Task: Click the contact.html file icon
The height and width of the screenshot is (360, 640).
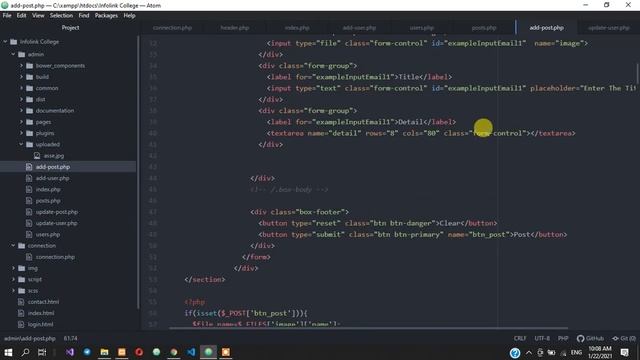Action: (21, 302)
